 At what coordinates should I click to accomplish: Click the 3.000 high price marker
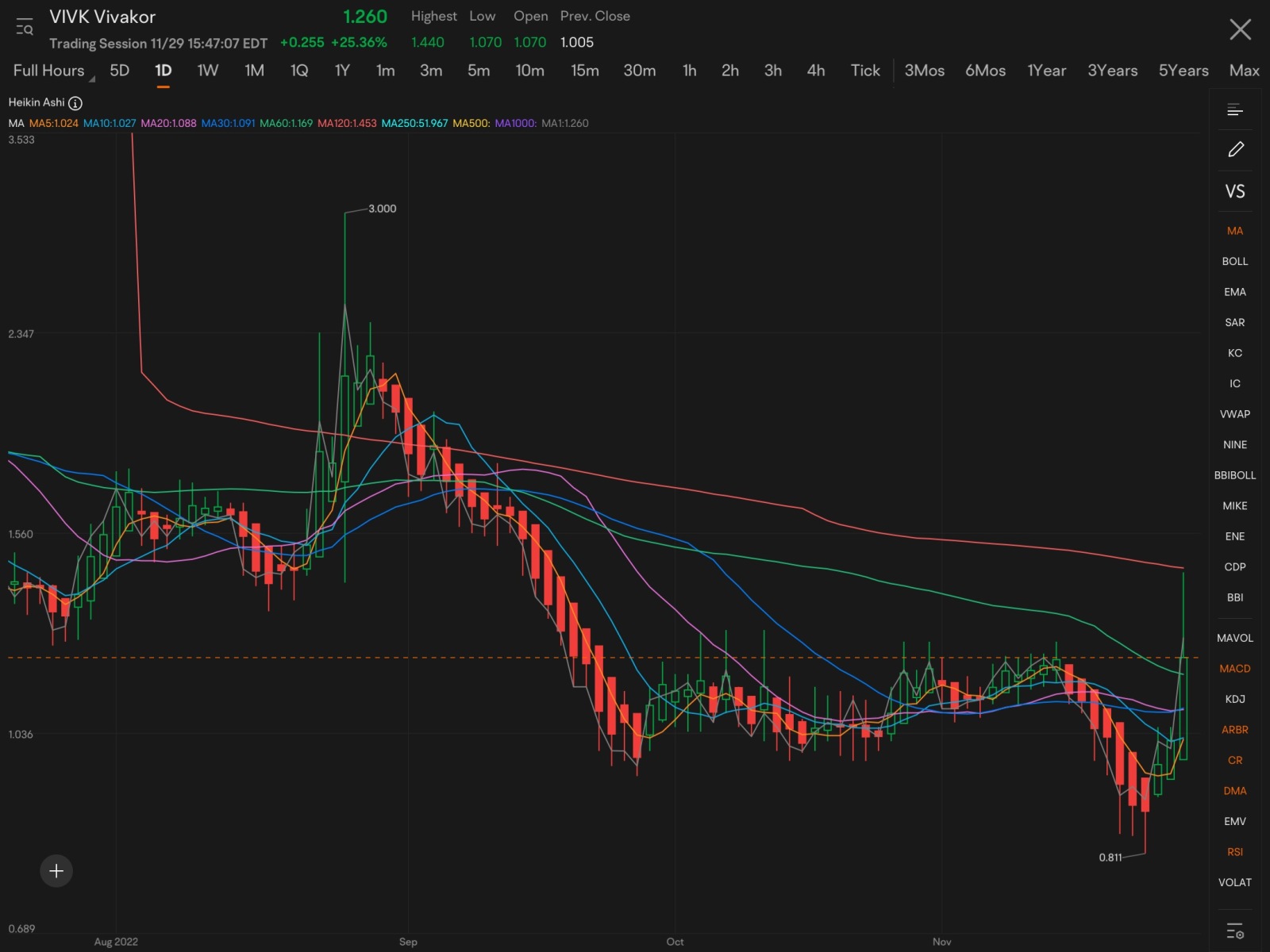382,209
